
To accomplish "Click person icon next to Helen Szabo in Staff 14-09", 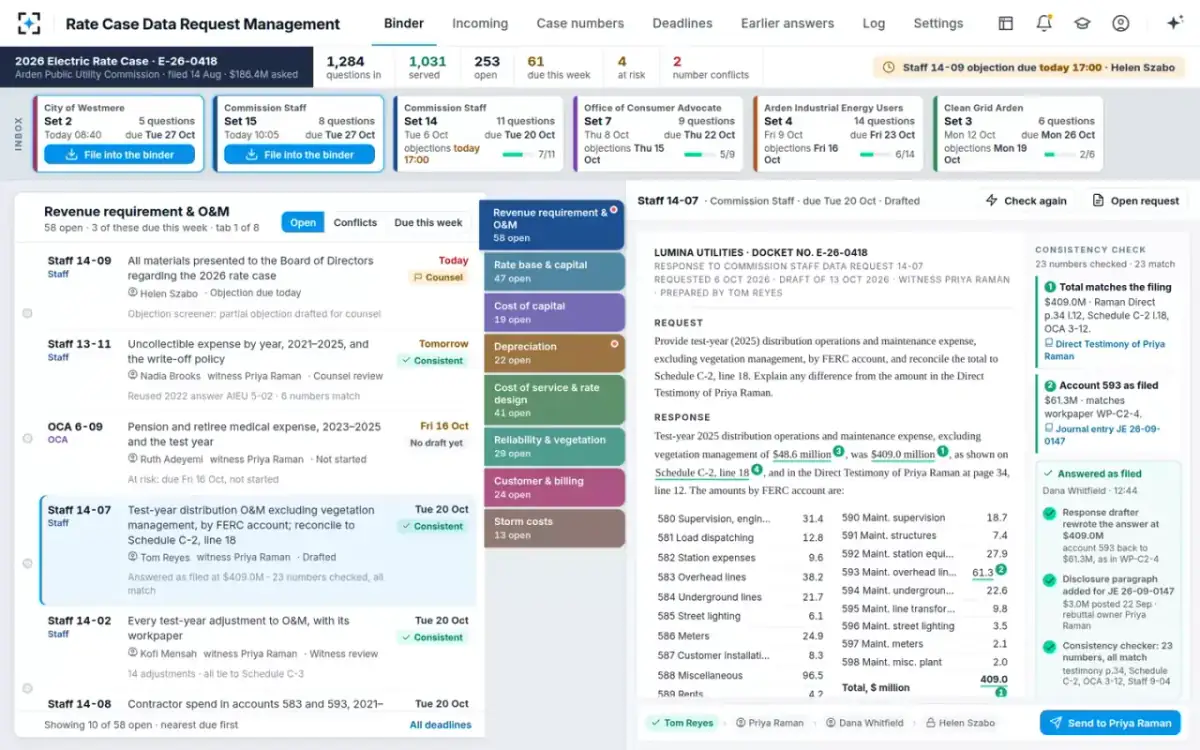I will tap(133, 293).
